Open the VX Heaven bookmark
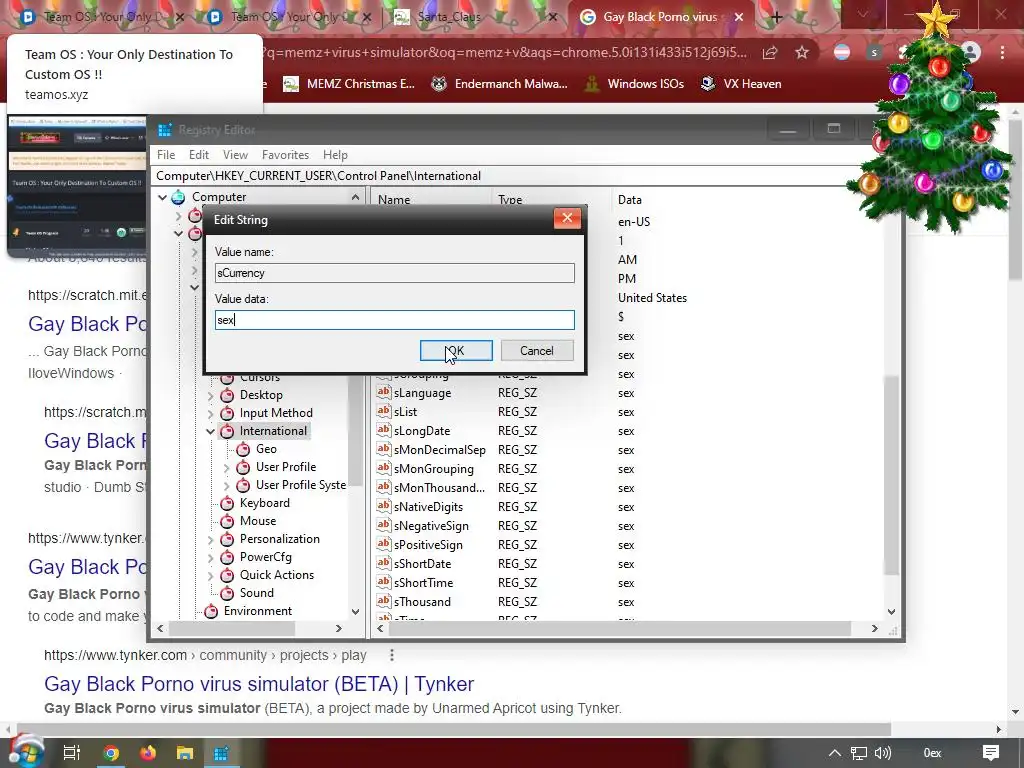Screen dimensions: 1024x768 [x=741, y=84]
